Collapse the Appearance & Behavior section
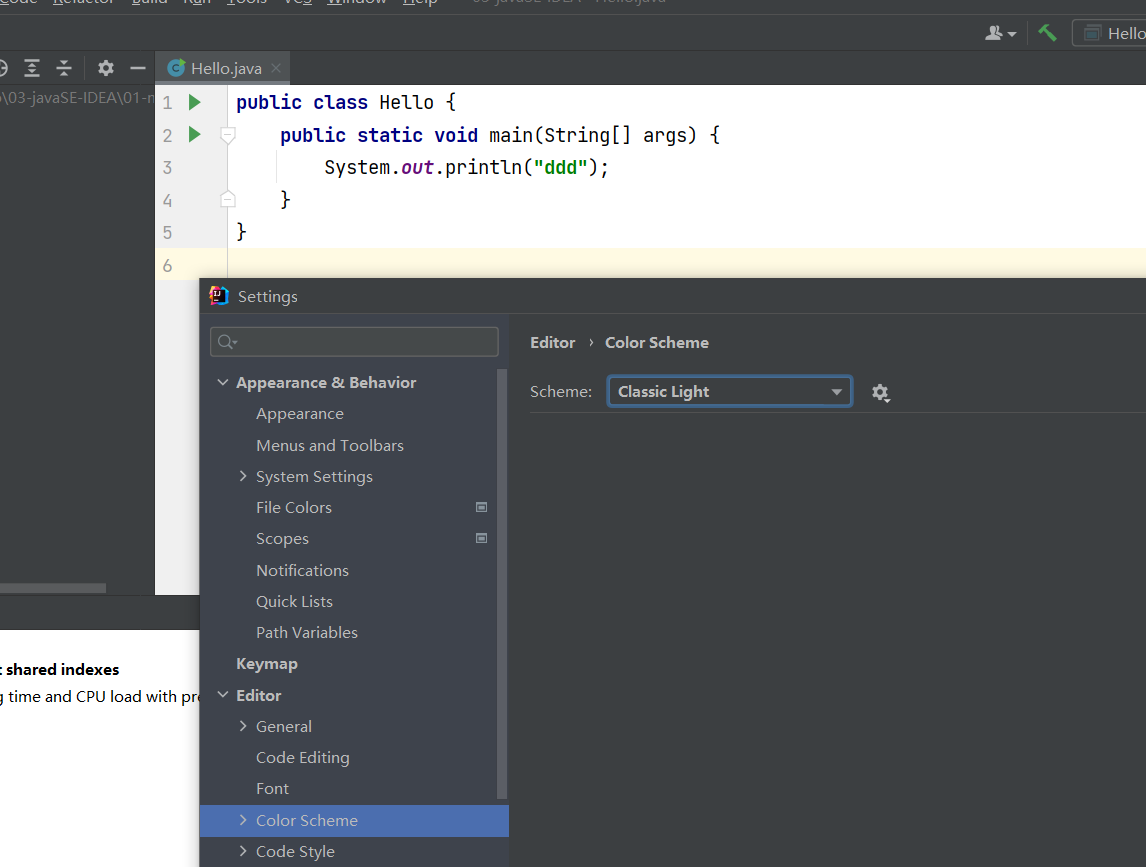 click(x=223, y=382)
